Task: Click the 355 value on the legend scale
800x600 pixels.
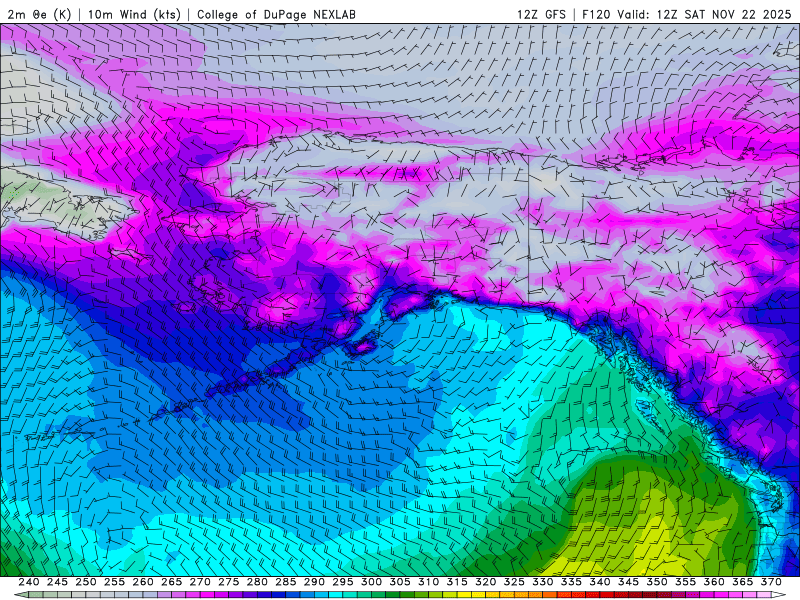Action: (x=686, y=582)
